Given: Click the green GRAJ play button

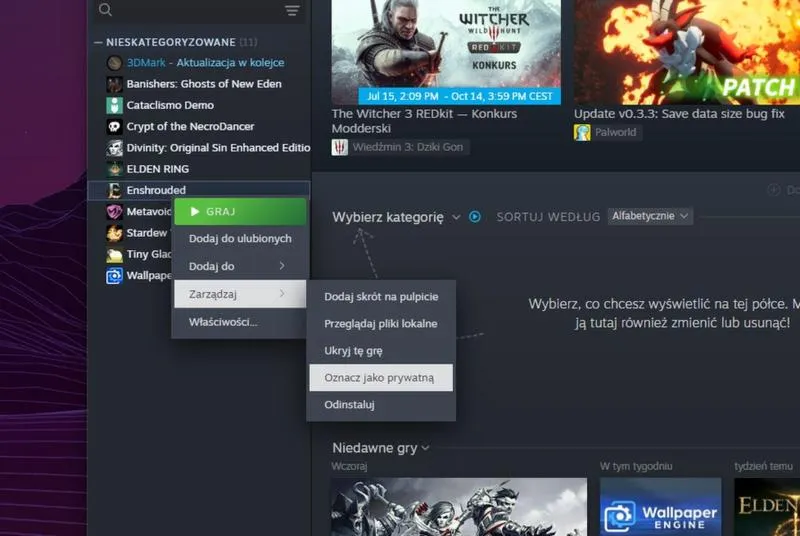Looking at the screenshot, I should pos(240,212).
